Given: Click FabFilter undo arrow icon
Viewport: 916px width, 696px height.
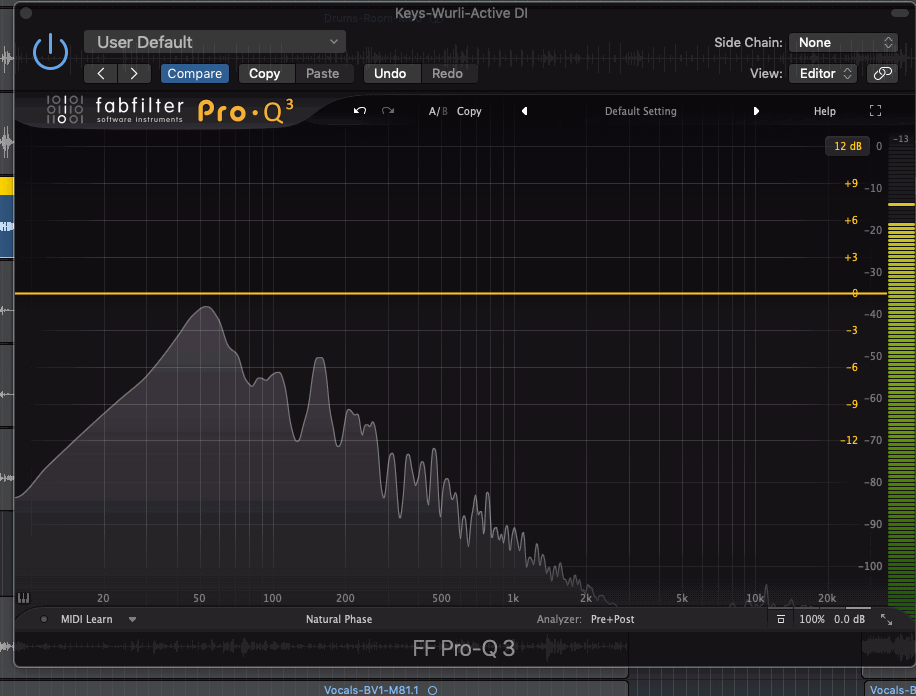Looking at the screenshot, I should point(360,110).
